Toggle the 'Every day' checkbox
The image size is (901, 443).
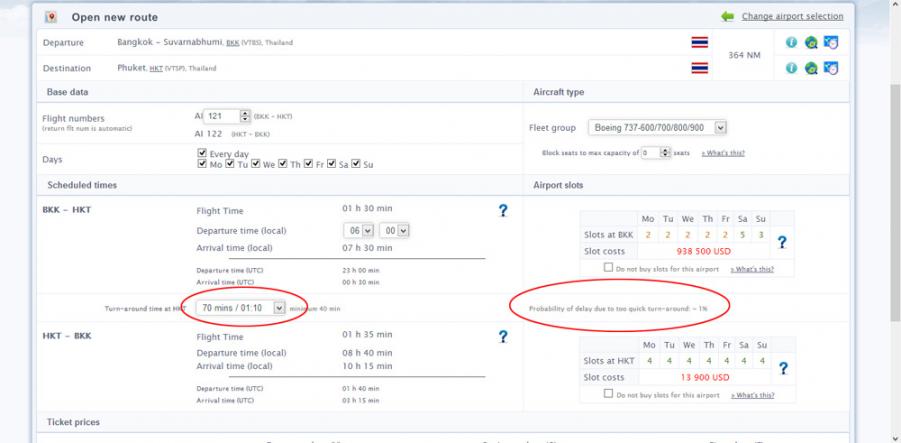coord(203,153)
